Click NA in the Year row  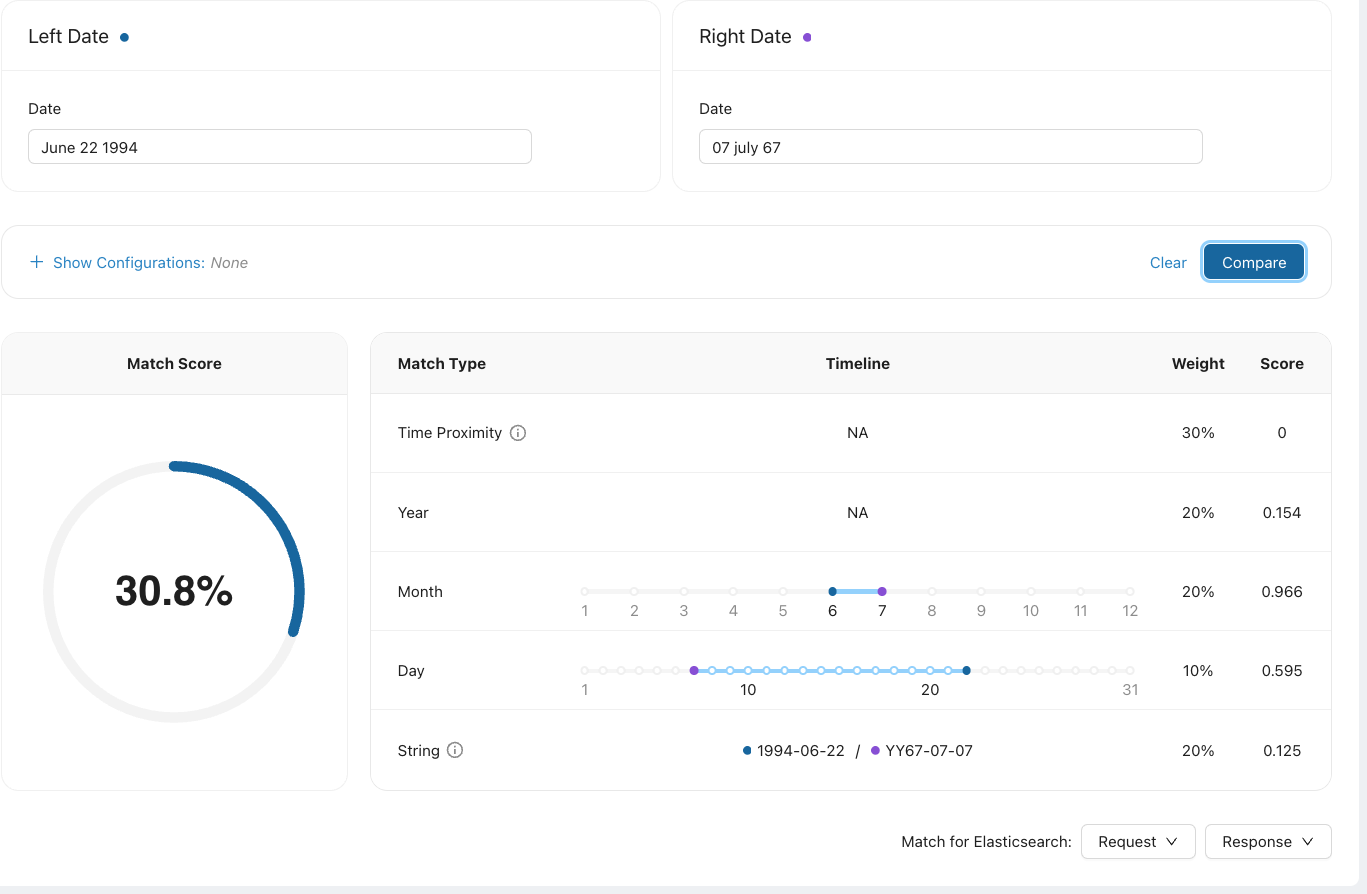pyautogui.click(x=858, y=513)
